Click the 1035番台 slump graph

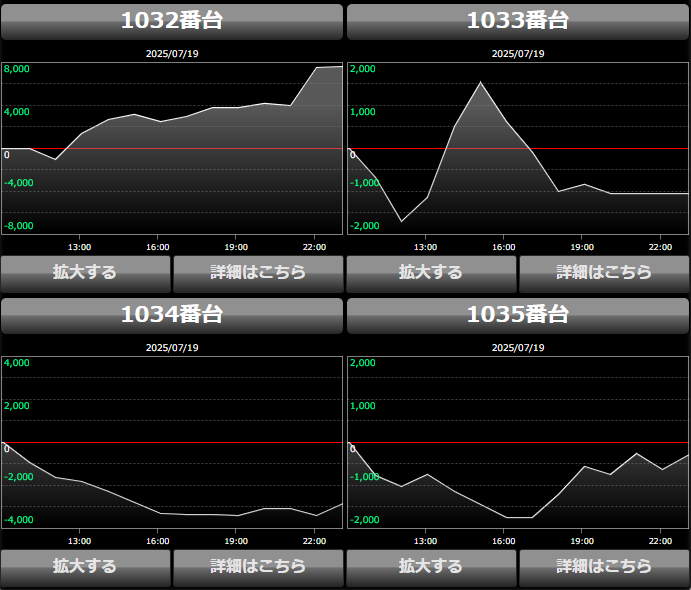[518, 442]
